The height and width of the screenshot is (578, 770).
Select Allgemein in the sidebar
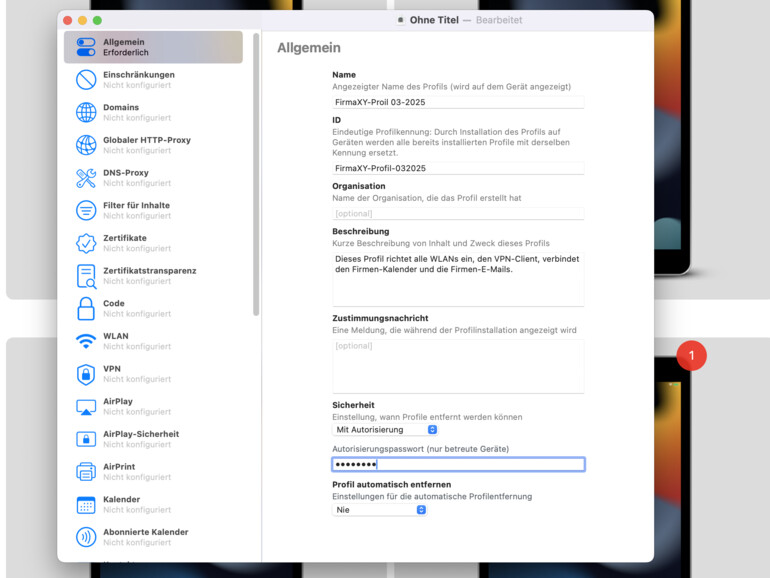pyautogui.click(x=153, y=47)
